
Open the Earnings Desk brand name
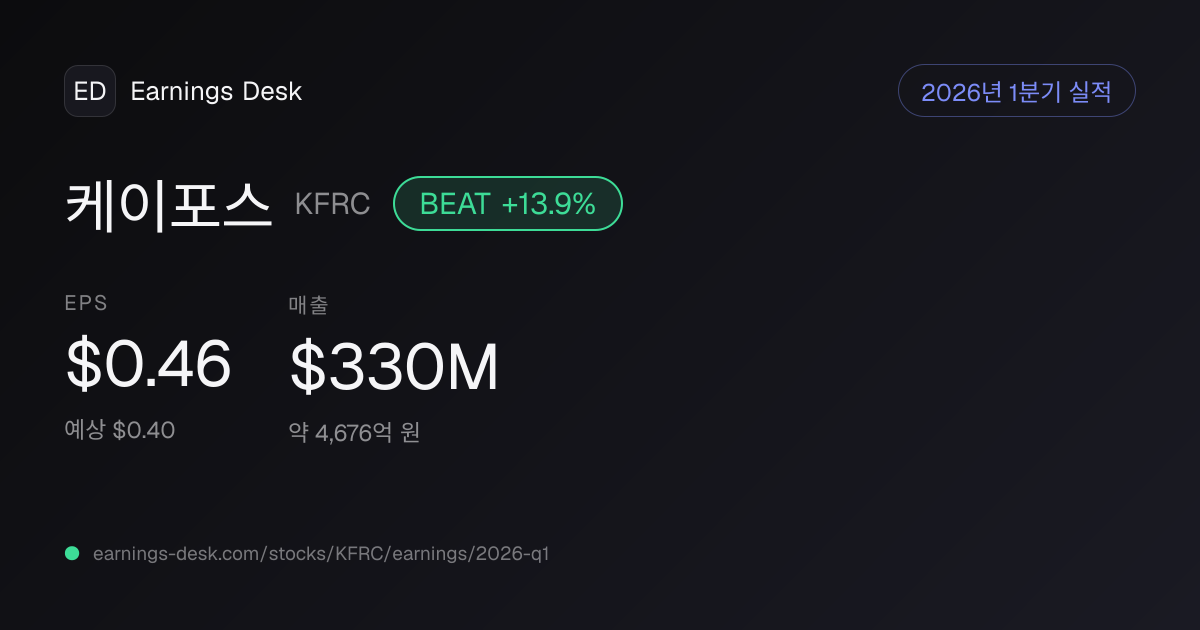pos(216,91)
